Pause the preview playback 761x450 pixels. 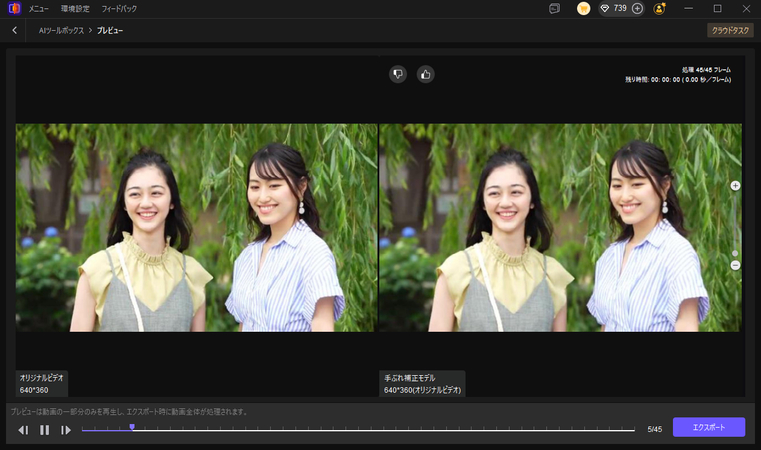click(x=44, y=430)
